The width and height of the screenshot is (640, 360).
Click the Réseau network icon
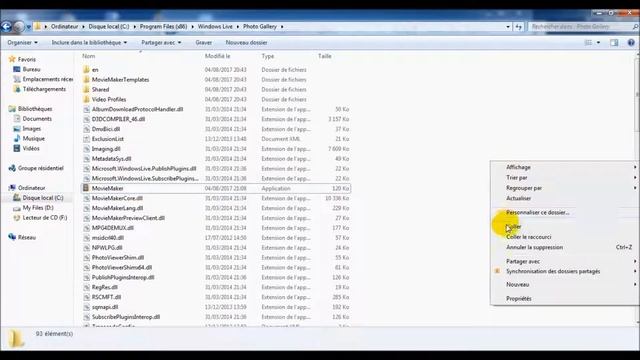12,237
